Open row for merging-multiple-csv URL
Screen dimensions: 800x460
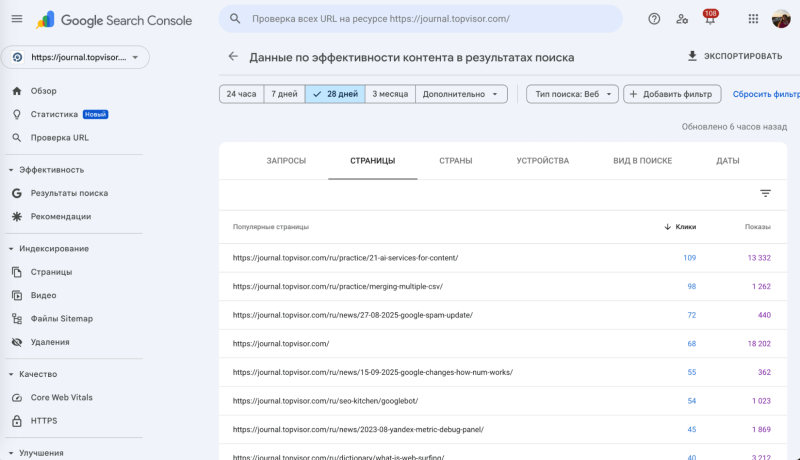tap(503, 286)
